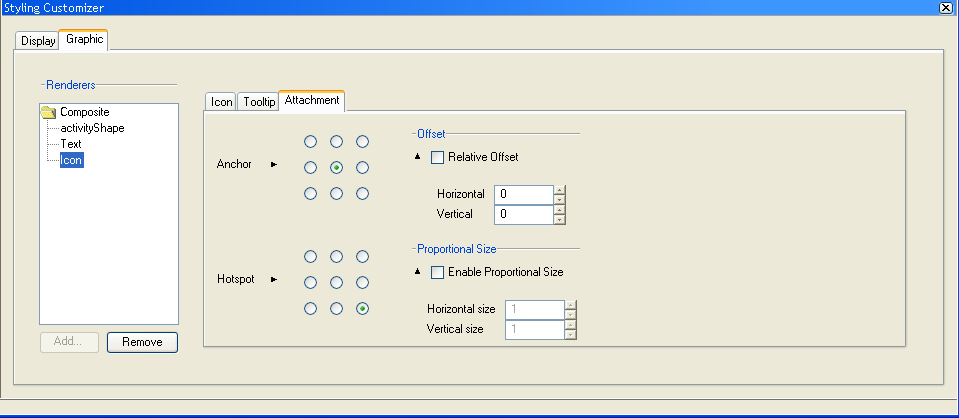Select top-left Anchor radio button
The width and height of the screenshot is (959, 418).
[311, 142]
